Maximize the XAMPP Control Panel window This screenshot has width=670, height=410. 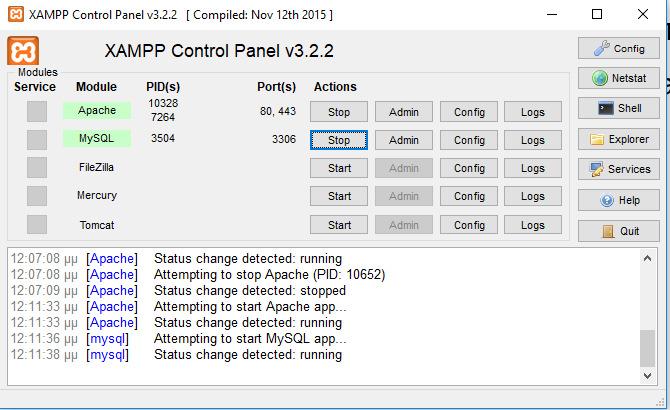tap(597, 14)
